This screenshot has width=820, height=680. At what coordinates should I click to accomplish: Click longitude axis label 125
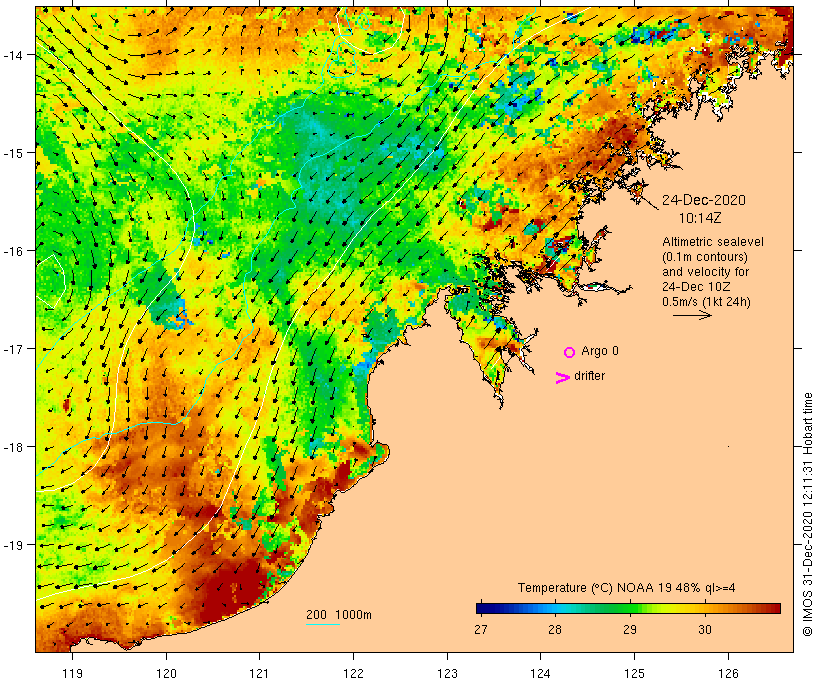[x=634, y=673]
